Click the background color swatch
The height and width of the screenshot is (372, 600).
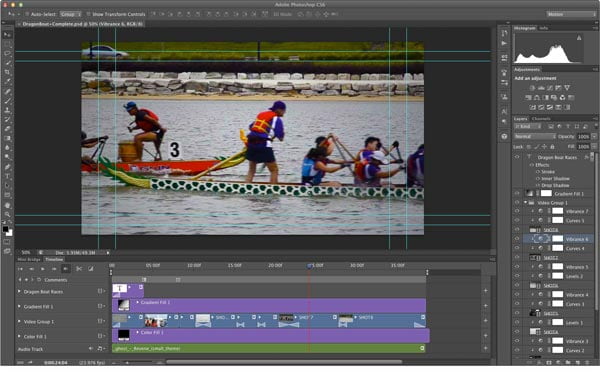click(10, 233)
